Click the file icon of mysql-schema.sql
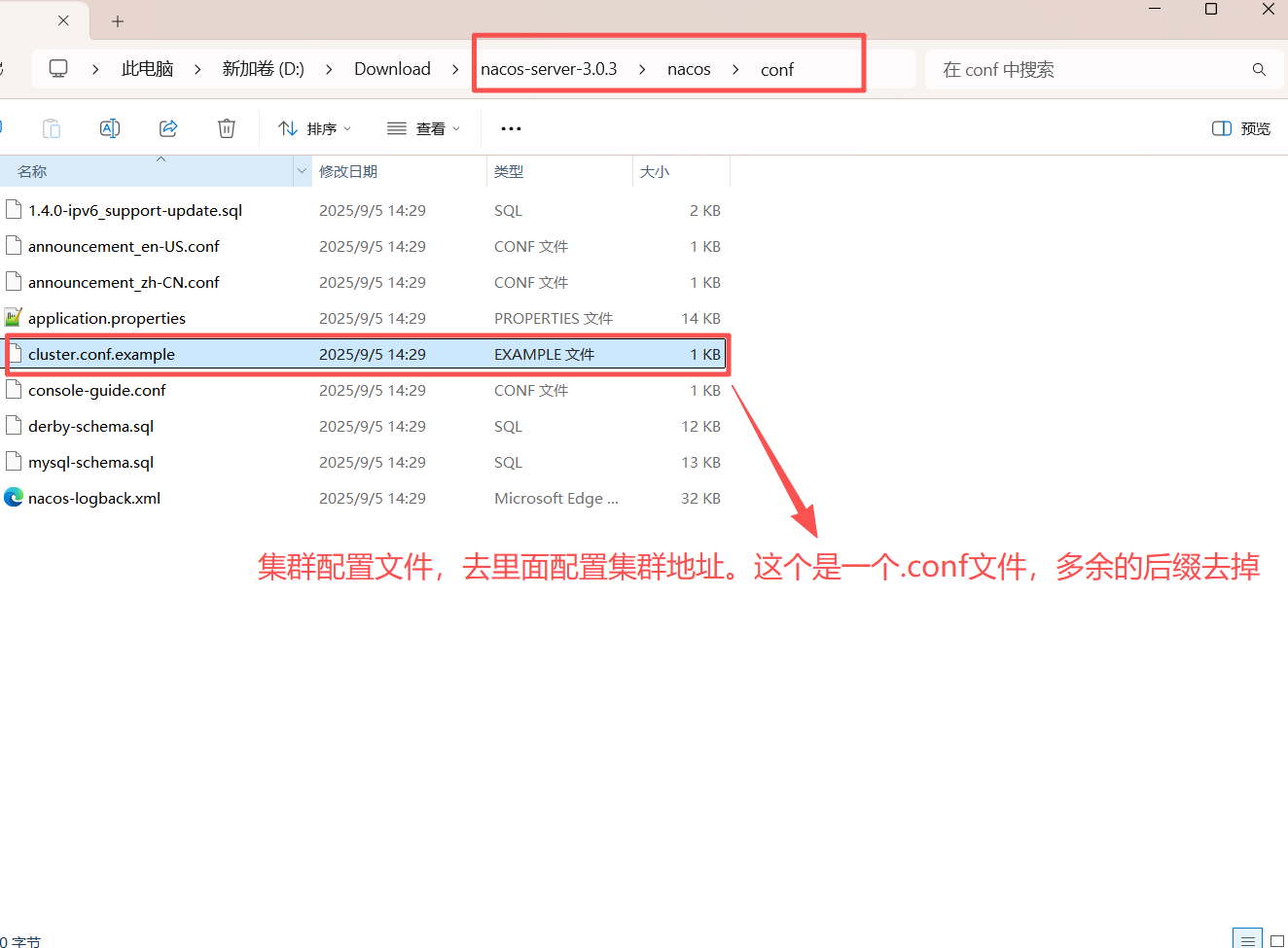 point(14,462)
